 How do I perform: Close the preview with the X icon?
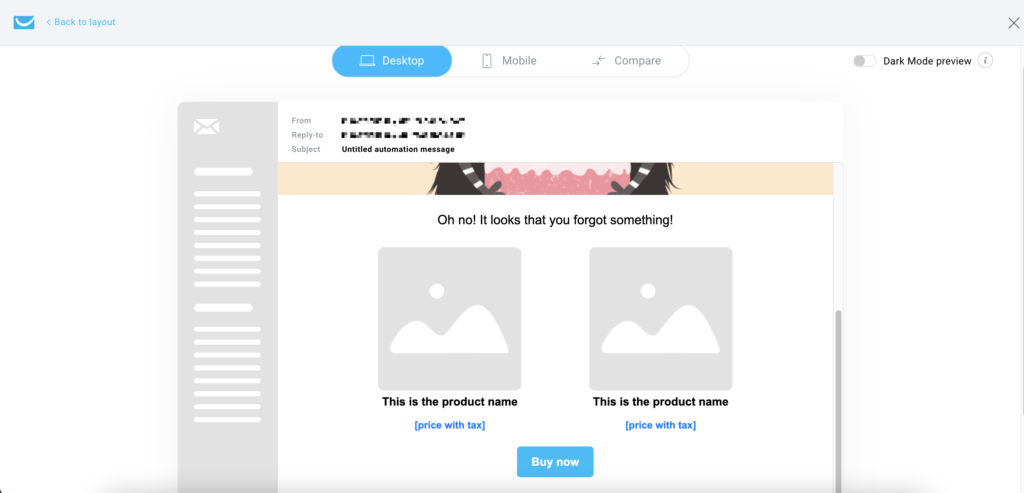(1014, 23)
